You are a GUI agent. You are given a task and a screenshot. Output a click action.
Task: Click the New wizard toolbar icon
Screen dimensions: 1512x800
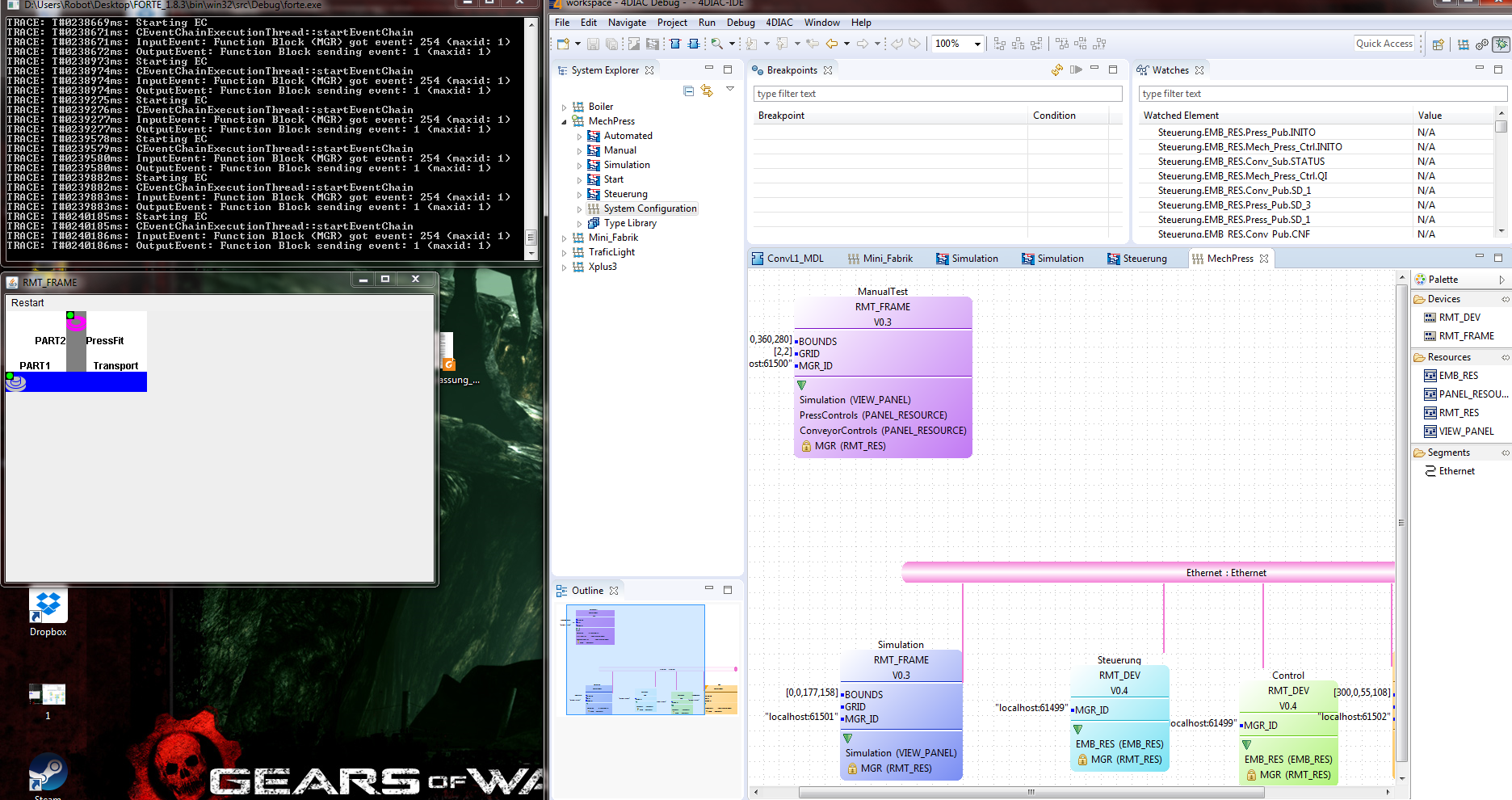563,44
